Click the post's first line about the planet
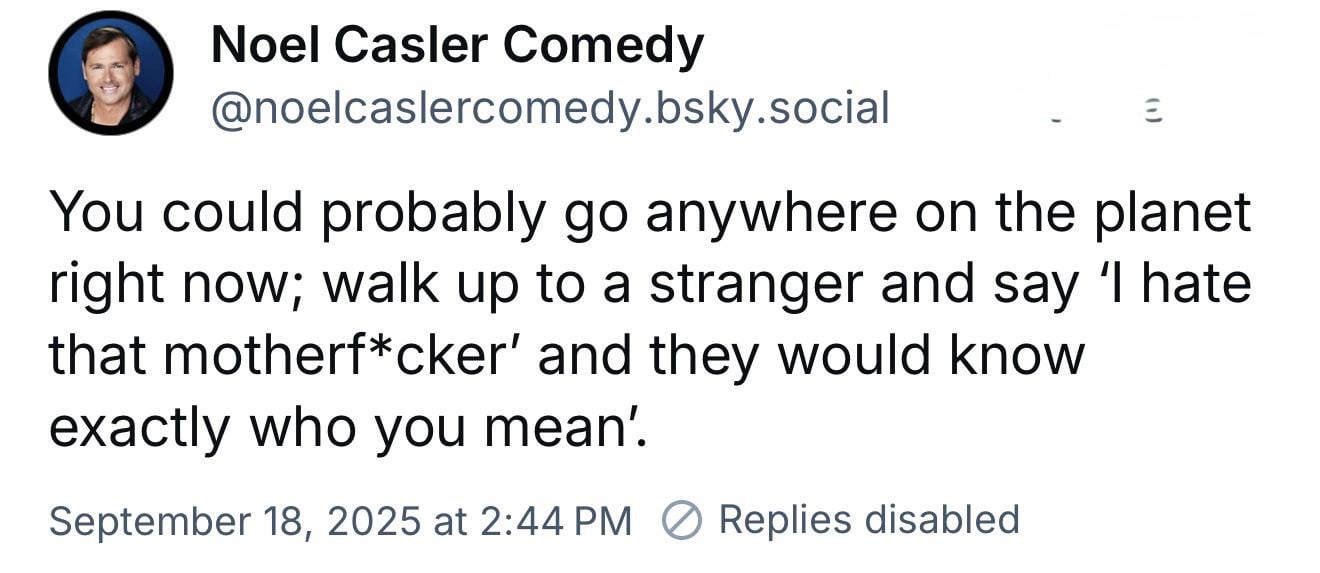The height and width of the screenshot is (573, 1320). click(650, 214)
